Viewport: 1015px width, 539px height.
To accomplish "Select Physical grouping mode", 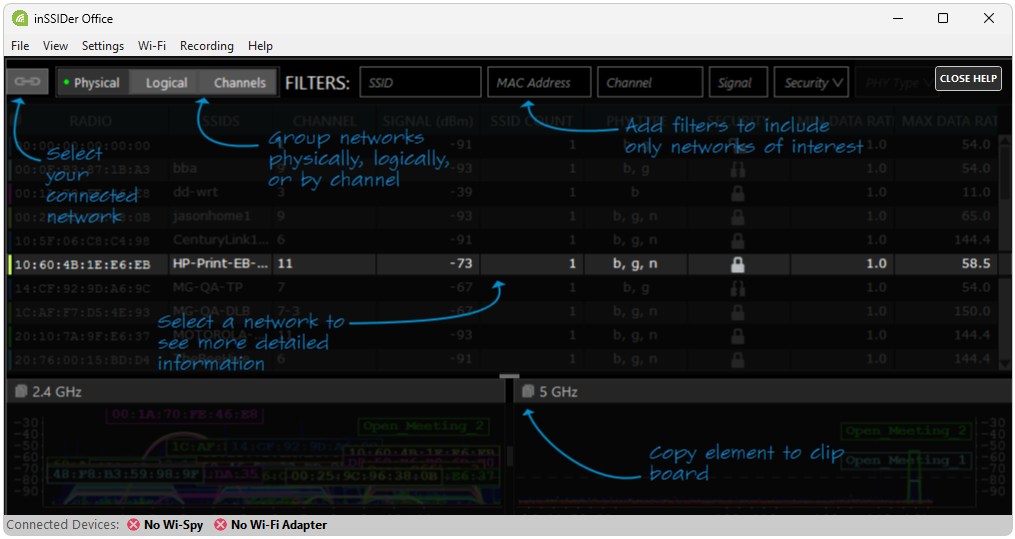I will [93, 83].
